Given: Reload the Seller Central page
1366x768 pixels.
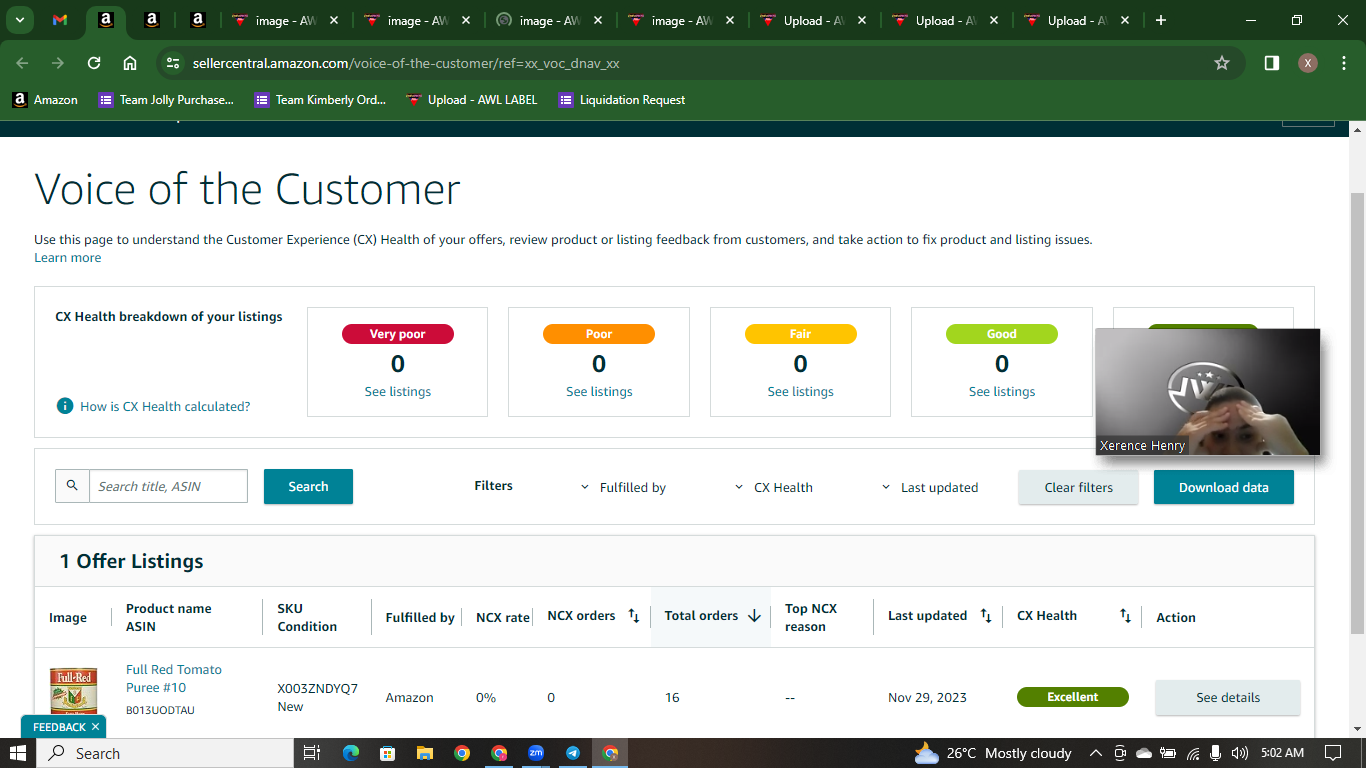Looking at the screenshot, I should pyautogui.click(x=94, y=63).
